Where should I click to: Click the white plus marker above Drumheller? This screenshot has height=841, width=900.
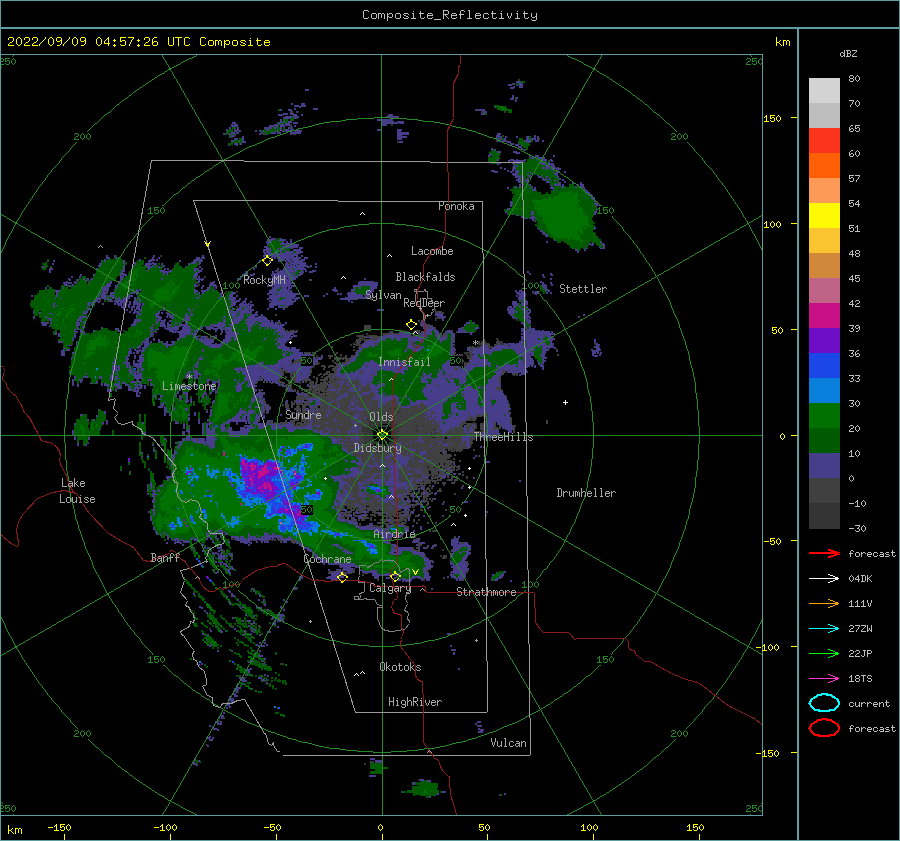(x=565, y=402)
